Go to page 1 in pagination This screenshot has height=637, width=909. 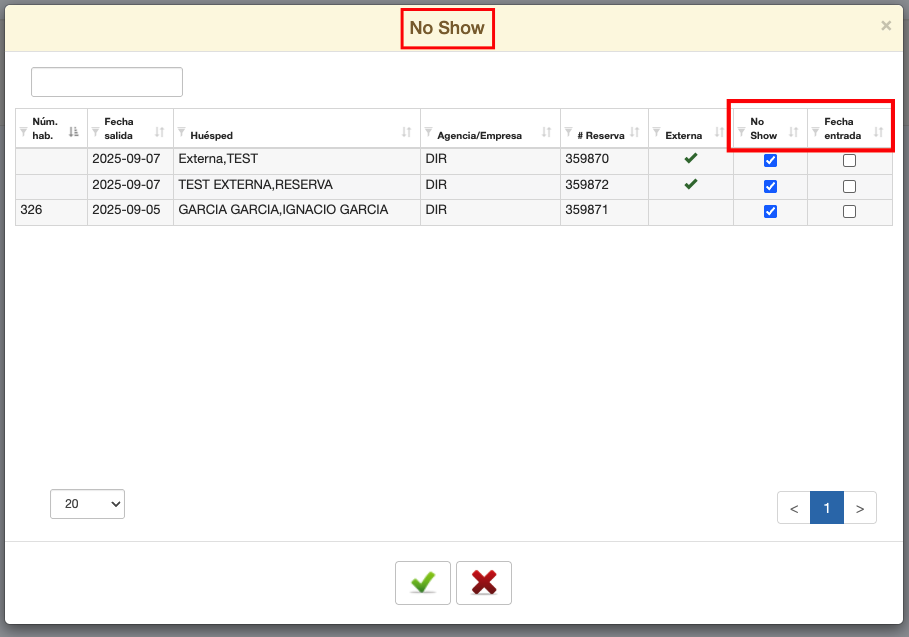(827, 508)
